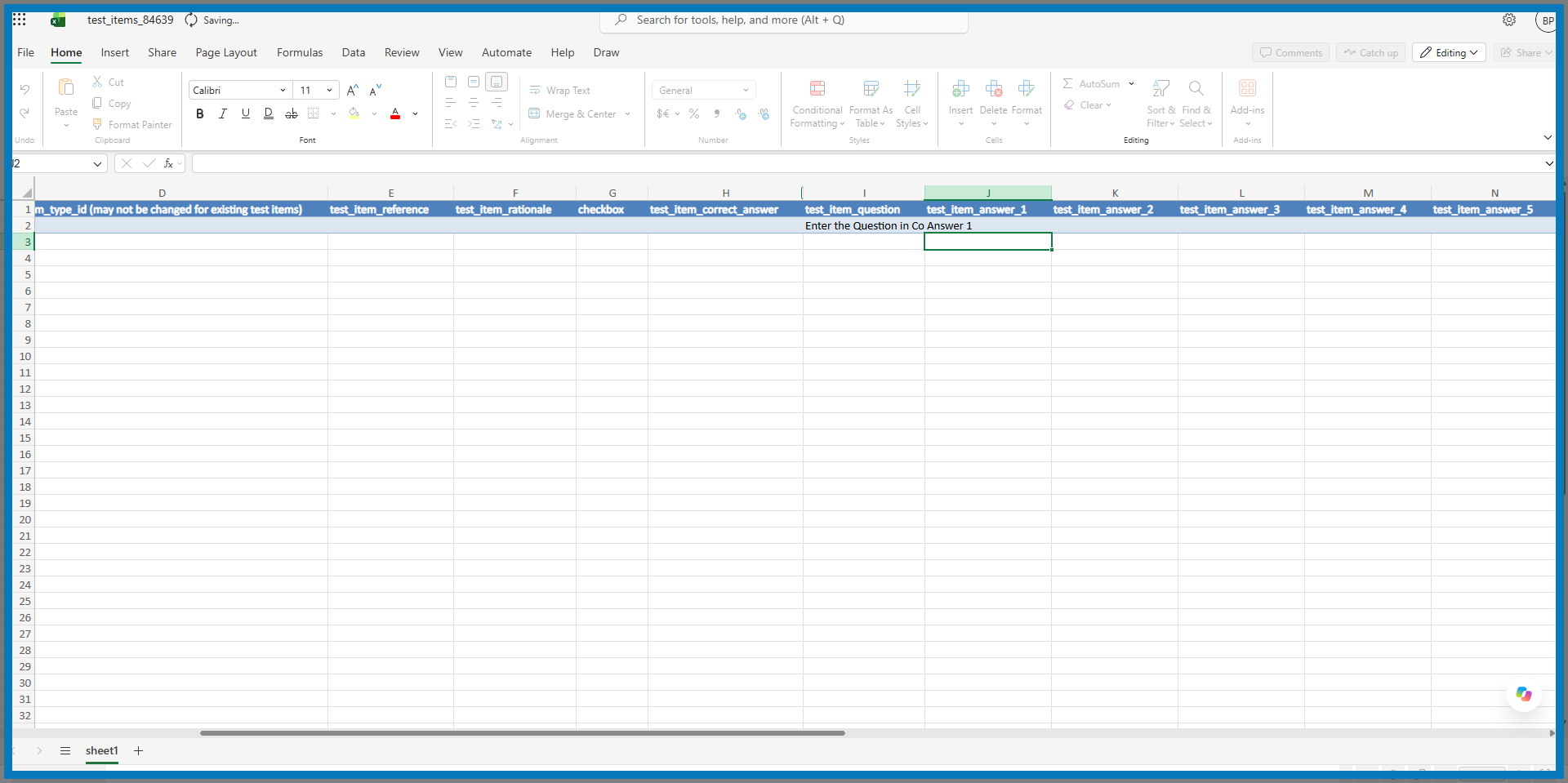Click the Redo arrow icon

[x=24, y=113]
